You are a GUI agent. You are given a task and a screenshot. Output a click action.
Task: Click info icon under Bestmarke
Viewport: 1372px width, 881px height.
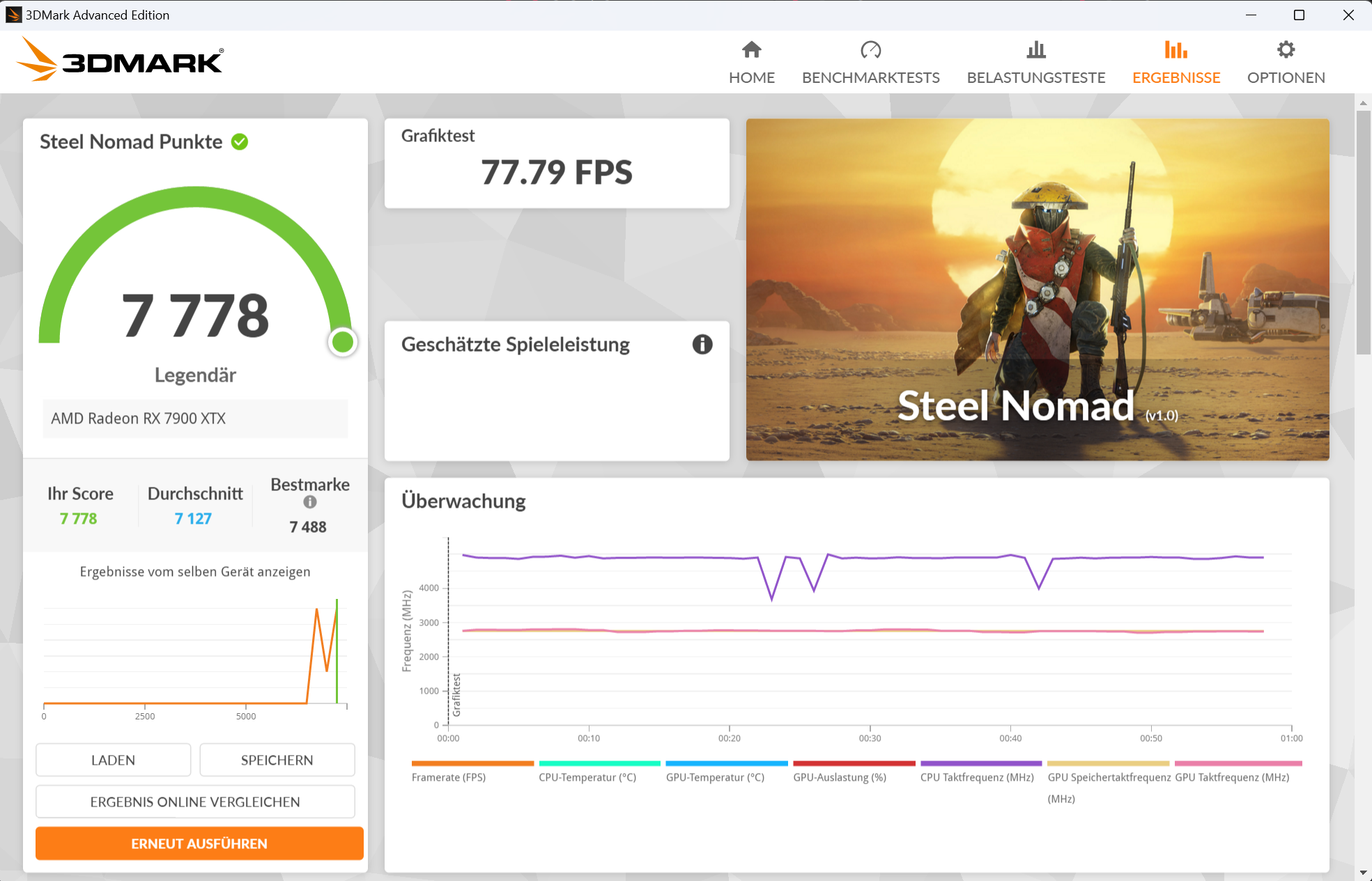pyautogui.click(x=310, y=502)
